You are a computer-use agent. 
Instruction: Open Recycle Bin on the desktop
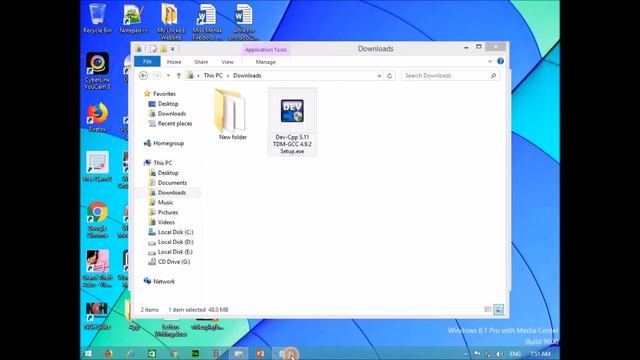tap(97, 19)
